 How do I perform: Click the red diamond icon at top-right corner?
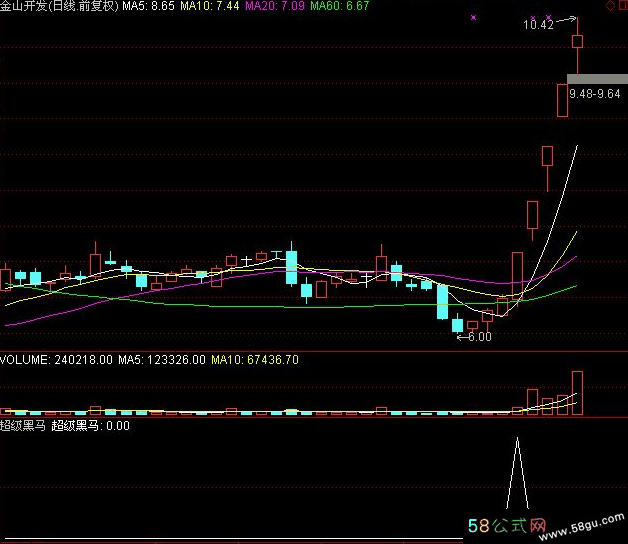tap(610, 6)
